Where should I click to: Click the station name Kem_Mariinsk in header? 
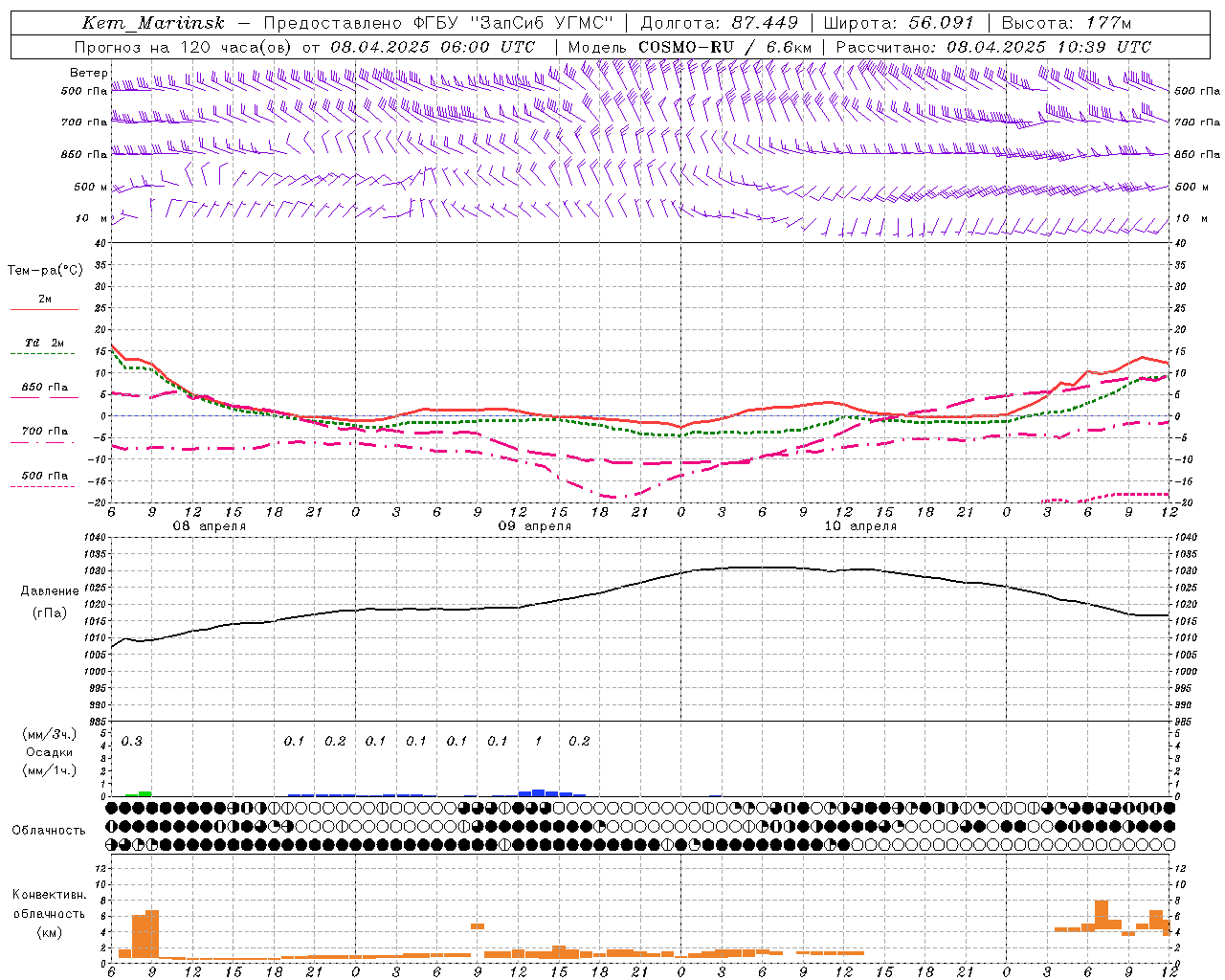[153, 23]
